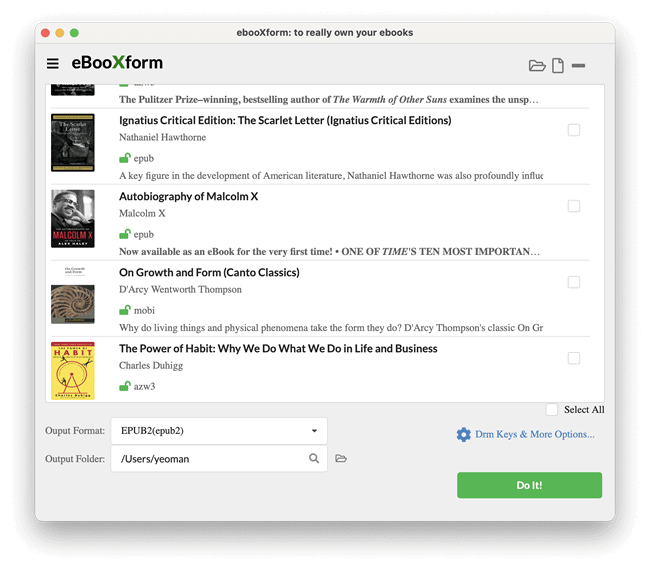Click the add file icon in header

tap(558, 66)
